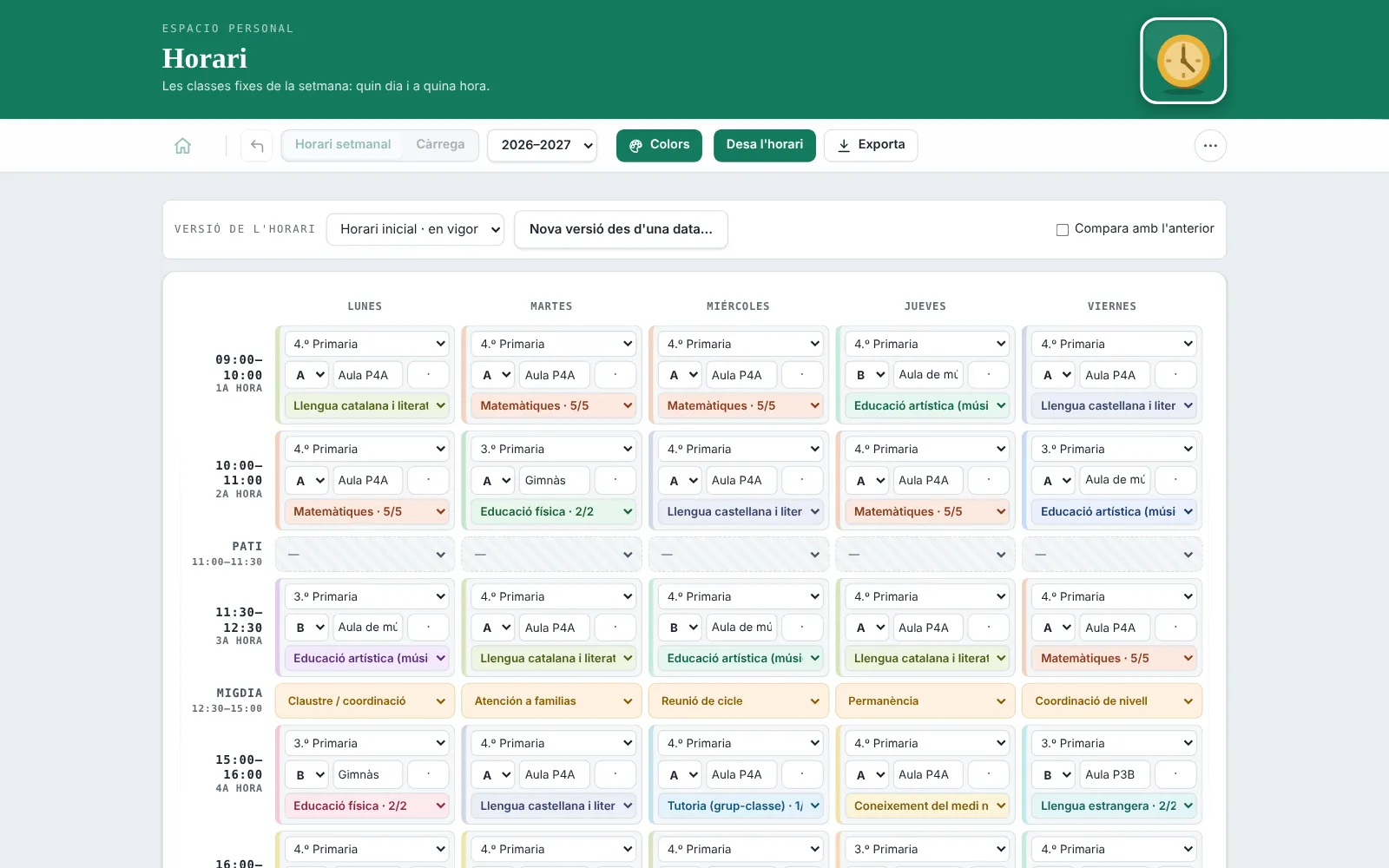Click the back arrow icon
Image resolution: width=1389 pixels, height=868 pixels.
click(257, 146)
